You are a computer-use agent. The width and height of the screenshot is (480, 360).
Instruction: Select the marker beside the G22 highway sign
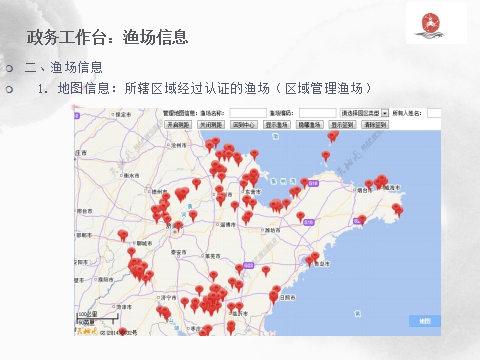(239, 269)
